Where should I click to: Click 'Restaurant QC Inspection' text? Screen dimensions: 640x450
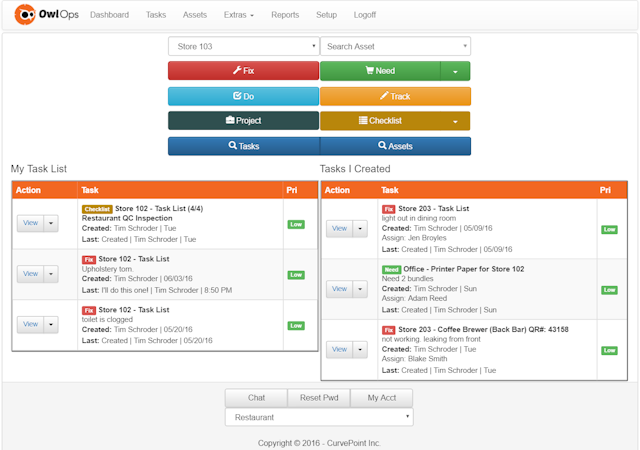coord(127,218)
